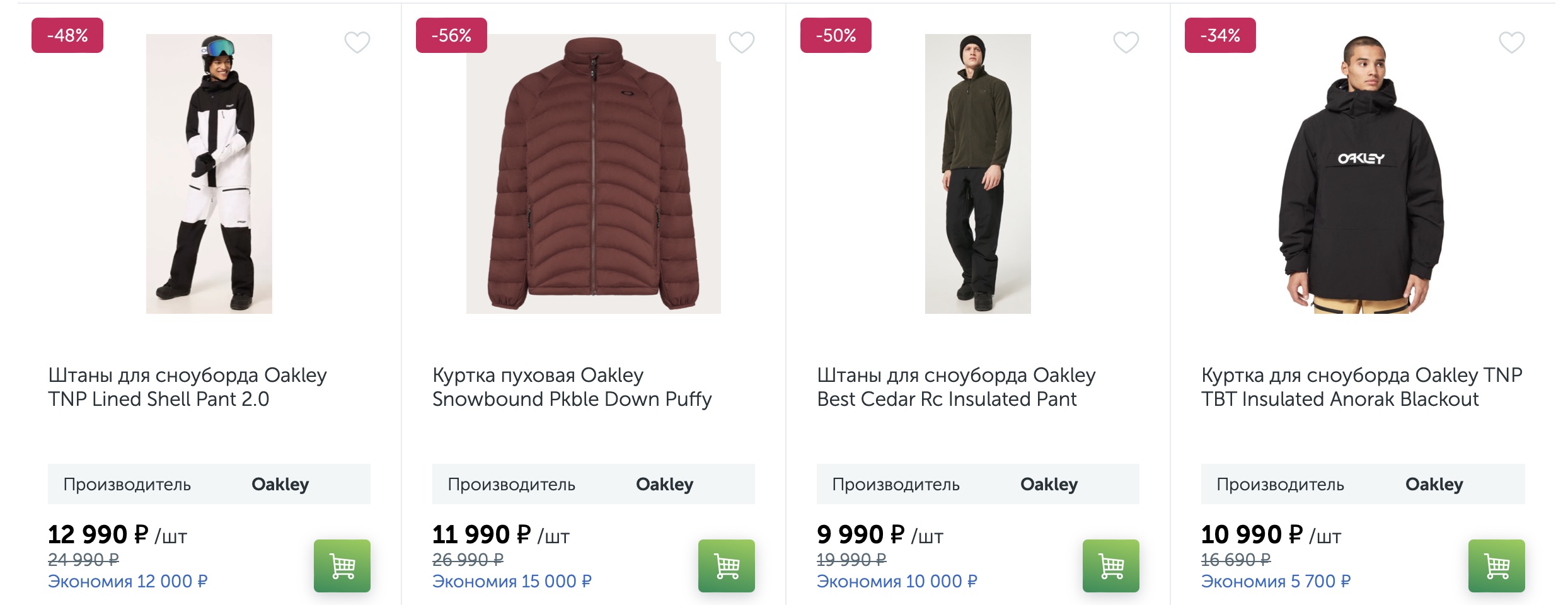The width and height of the screenshot is (1568, 605).
Task: Open the black Oakley anorak photo
Action: point(1362,174)
